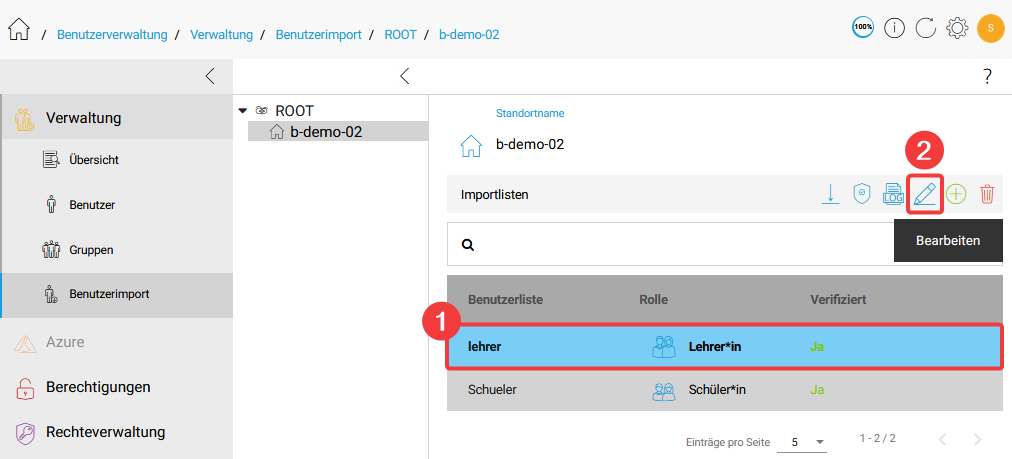Select b-demo-02 in the tree
Screen dimensions: 1012x459
[x=325, y=131]
